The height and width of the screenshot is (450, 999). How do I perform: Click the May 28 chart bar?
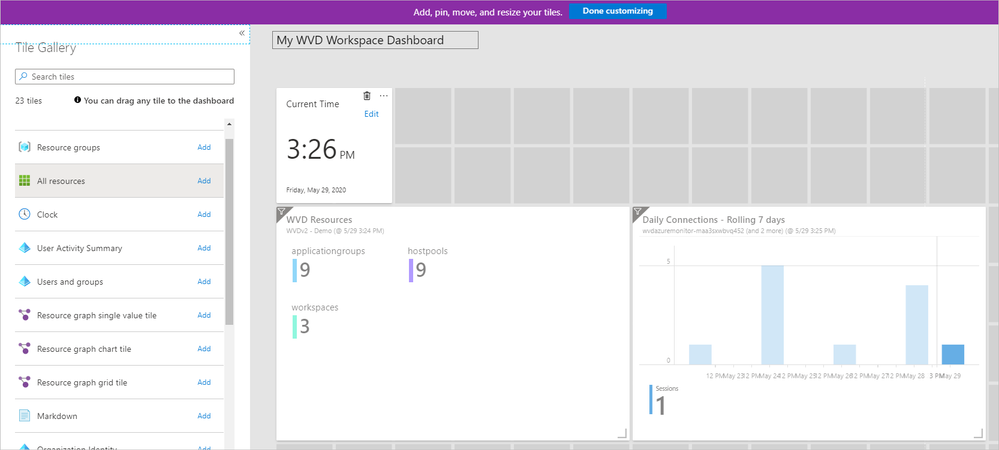pos(917,324)
